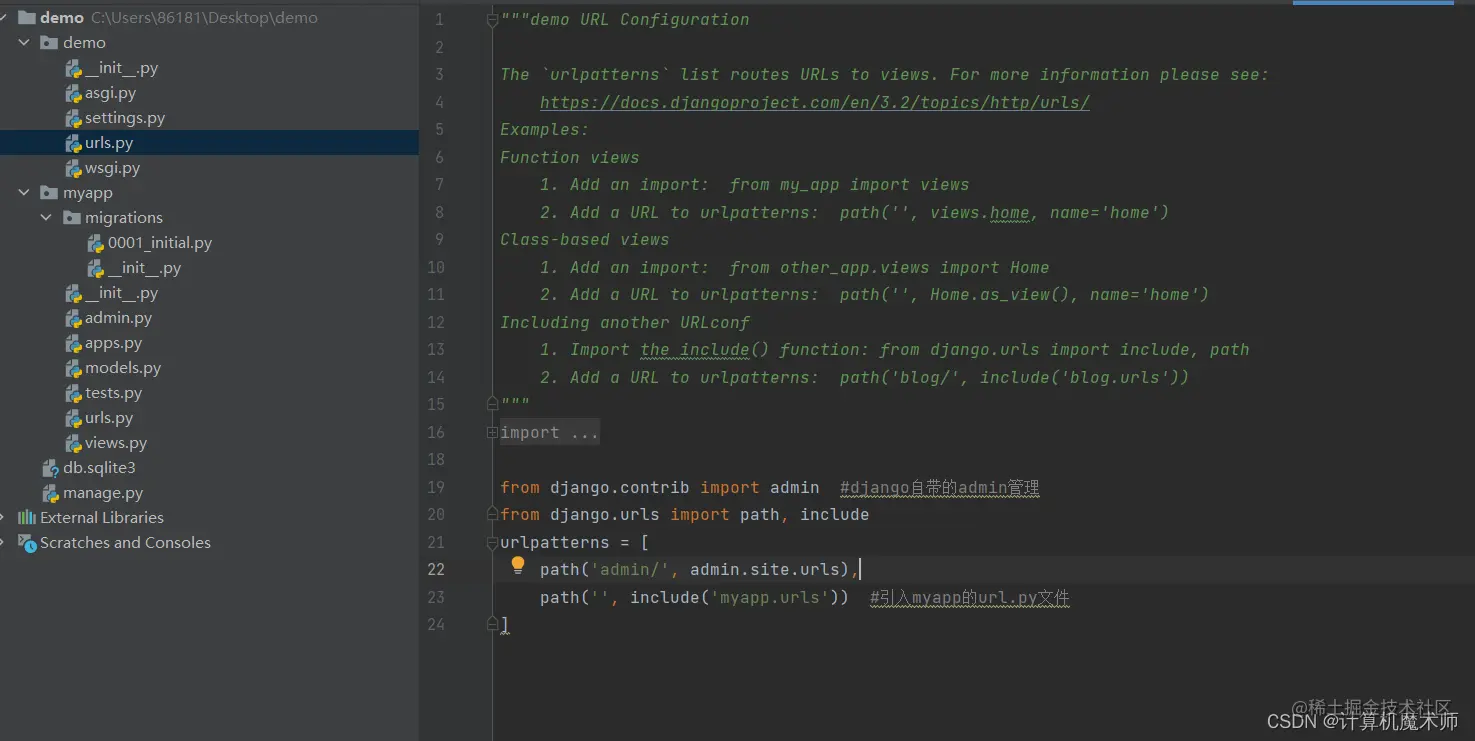Collapse the myapp folder chevron
Image resolution: width=1475 pixels, height=741 pixels.
click(x=24, y=193)
